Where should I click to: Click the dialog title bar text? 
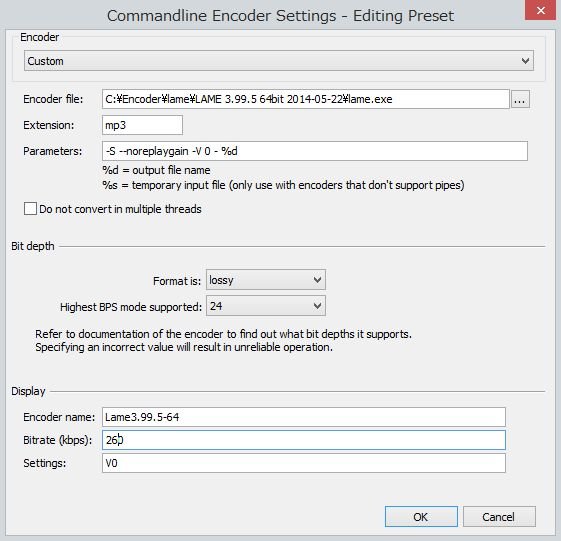click(280, 16)
